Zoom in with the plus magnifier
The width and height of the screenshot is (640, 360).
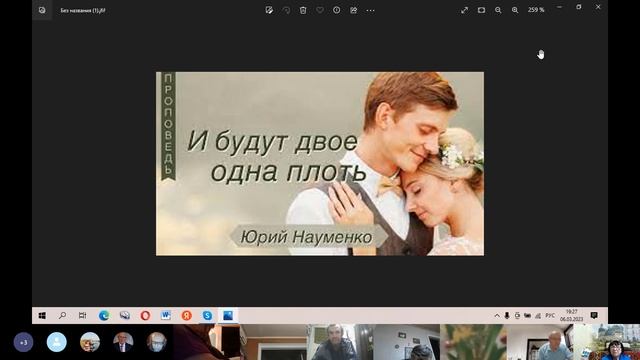click(x=515, y=10)
